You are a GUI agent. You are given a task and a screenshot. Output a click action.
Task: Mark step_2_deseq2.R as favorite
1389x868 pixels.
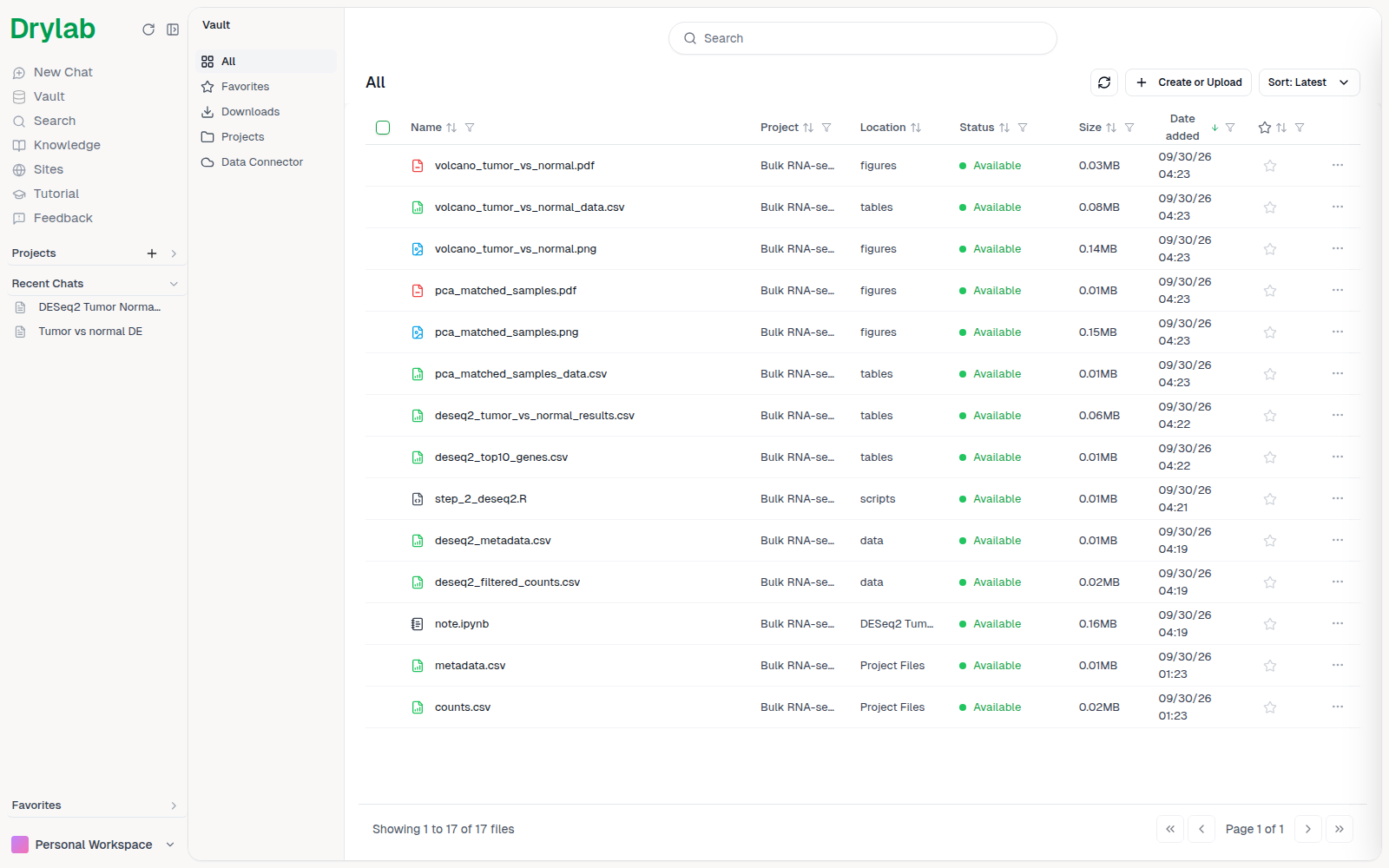1270,499
